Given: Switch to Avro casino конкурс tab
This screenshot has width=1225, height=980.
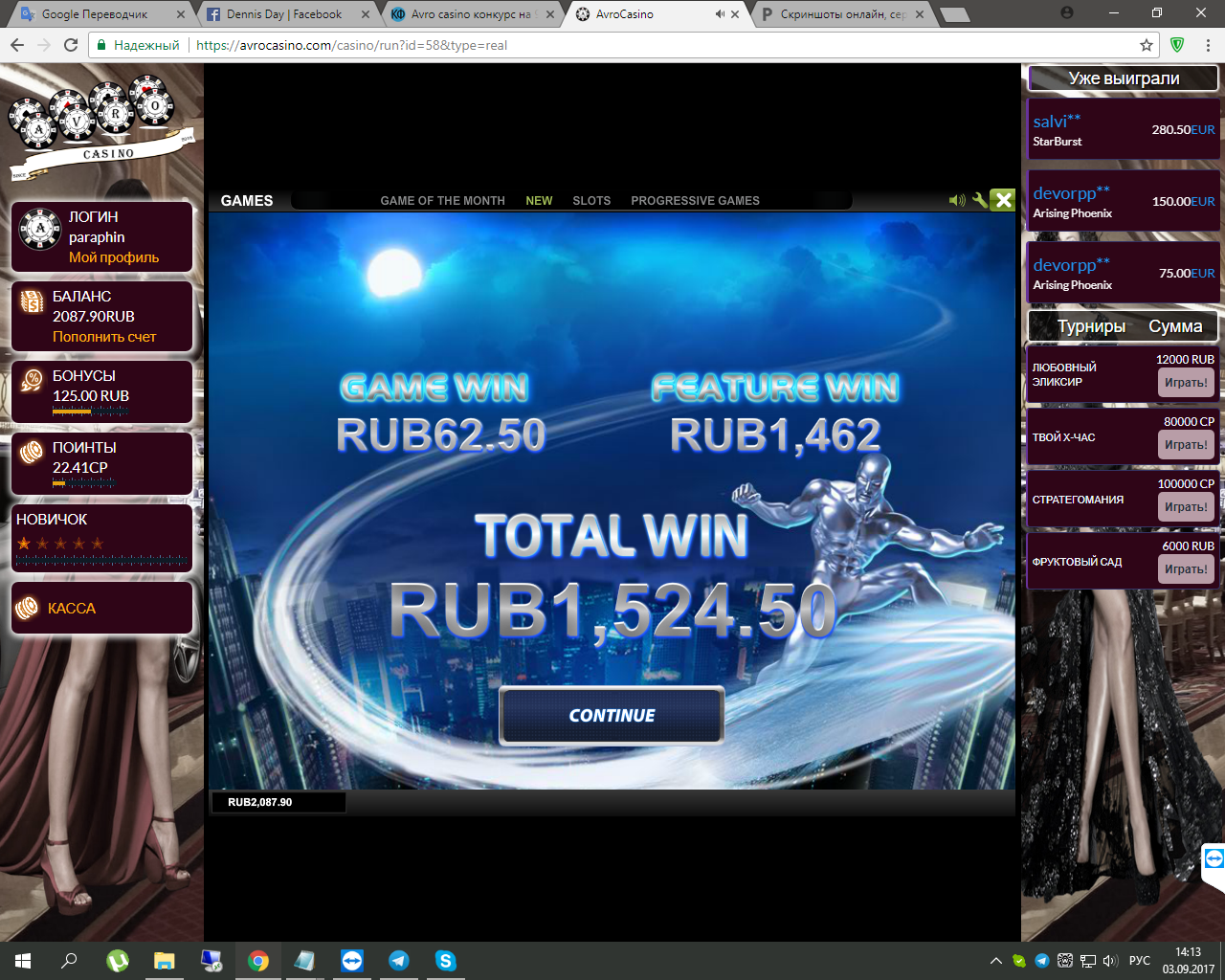Looking at the screenshot, I should click(470, 14).
